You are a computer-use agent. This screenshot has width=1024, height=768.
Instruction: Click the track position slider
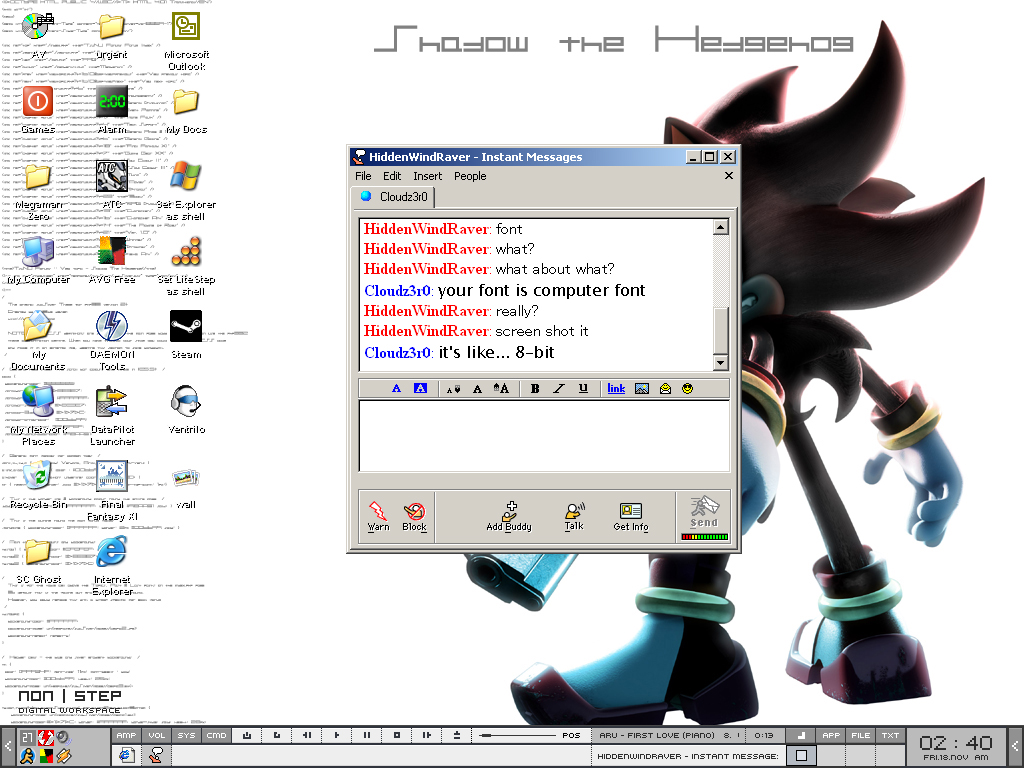518,735
